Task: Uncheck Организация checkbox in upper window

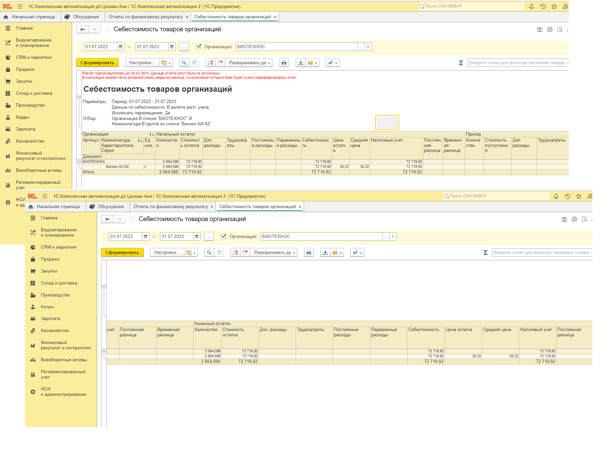Action: coord(199,46)
